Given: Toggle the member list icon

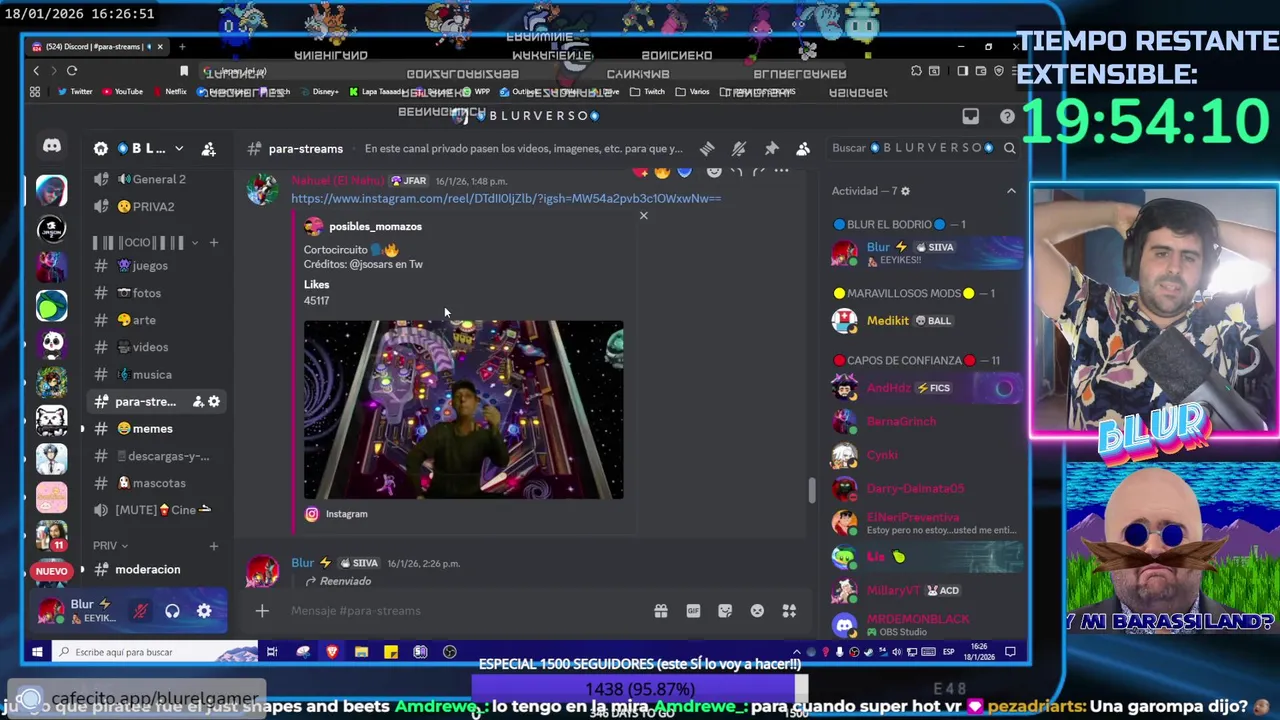Looking at the screenshot, I should pos(803,148).
